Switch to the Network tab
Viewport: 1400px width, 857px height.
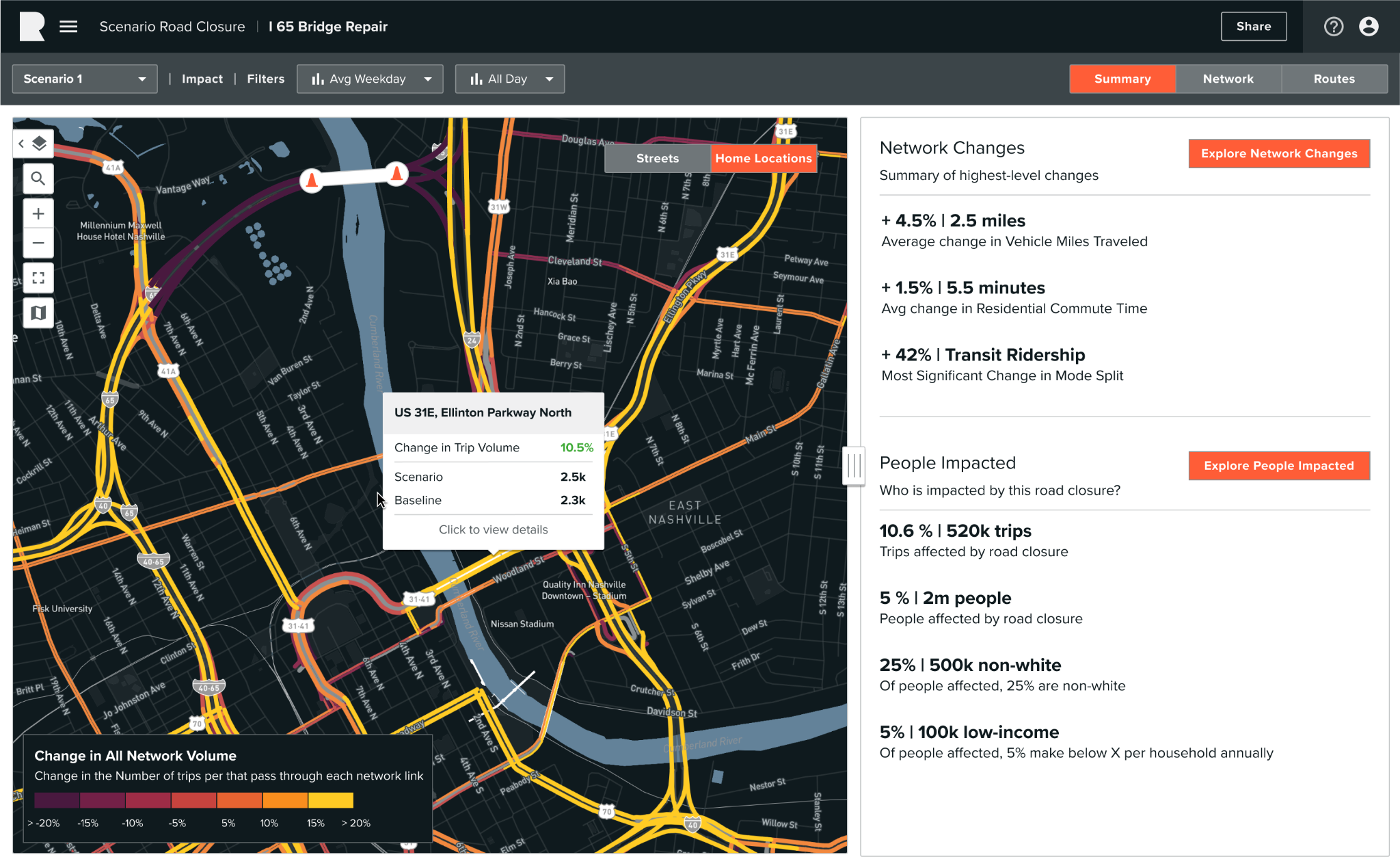tap(1228, 79)
